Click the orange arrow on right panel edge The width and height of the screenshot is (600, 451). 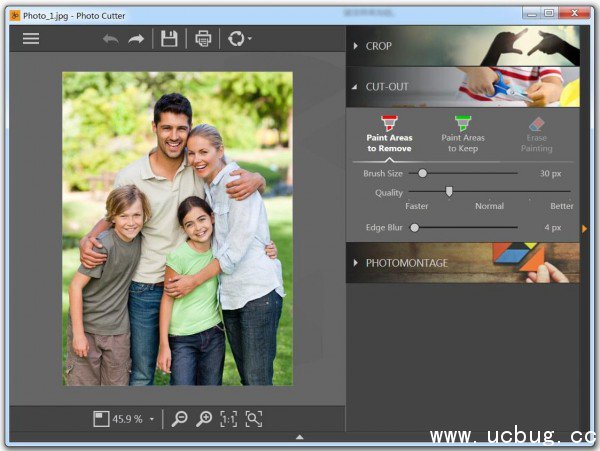(x=584, y=228)
